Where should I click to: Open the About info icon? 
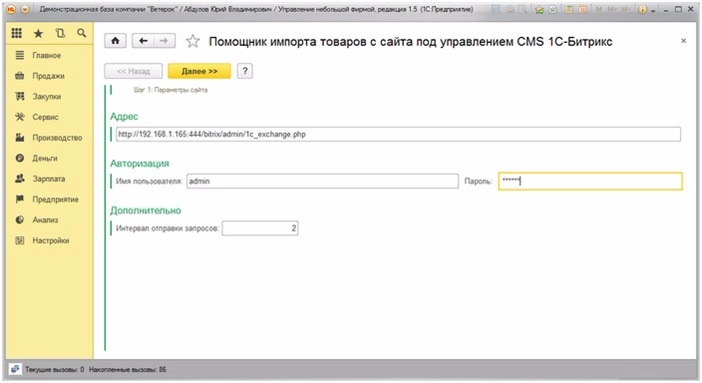point(643,9)
